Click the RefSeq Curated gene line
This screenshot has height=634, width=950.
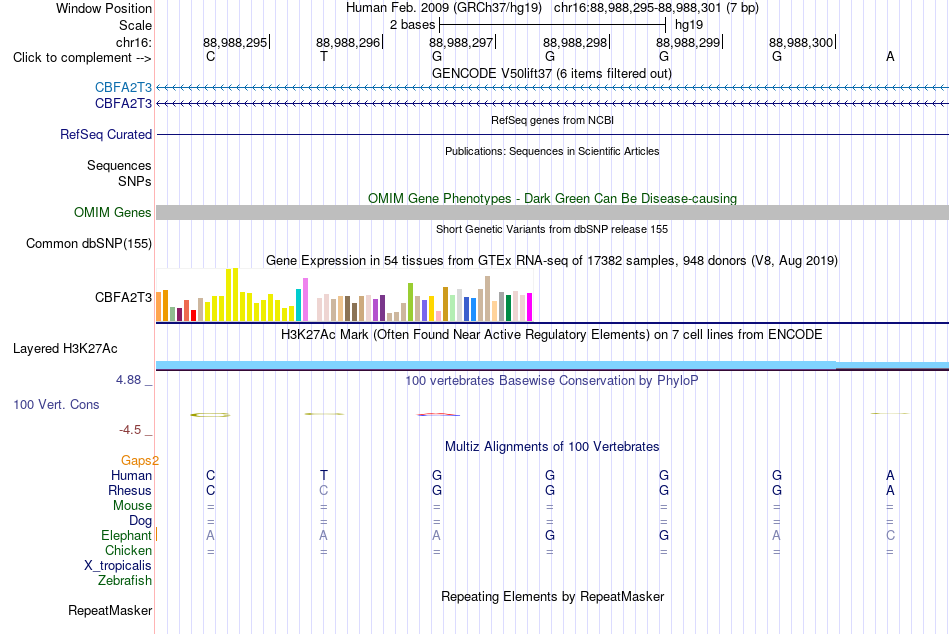click(x=552, y=135)
